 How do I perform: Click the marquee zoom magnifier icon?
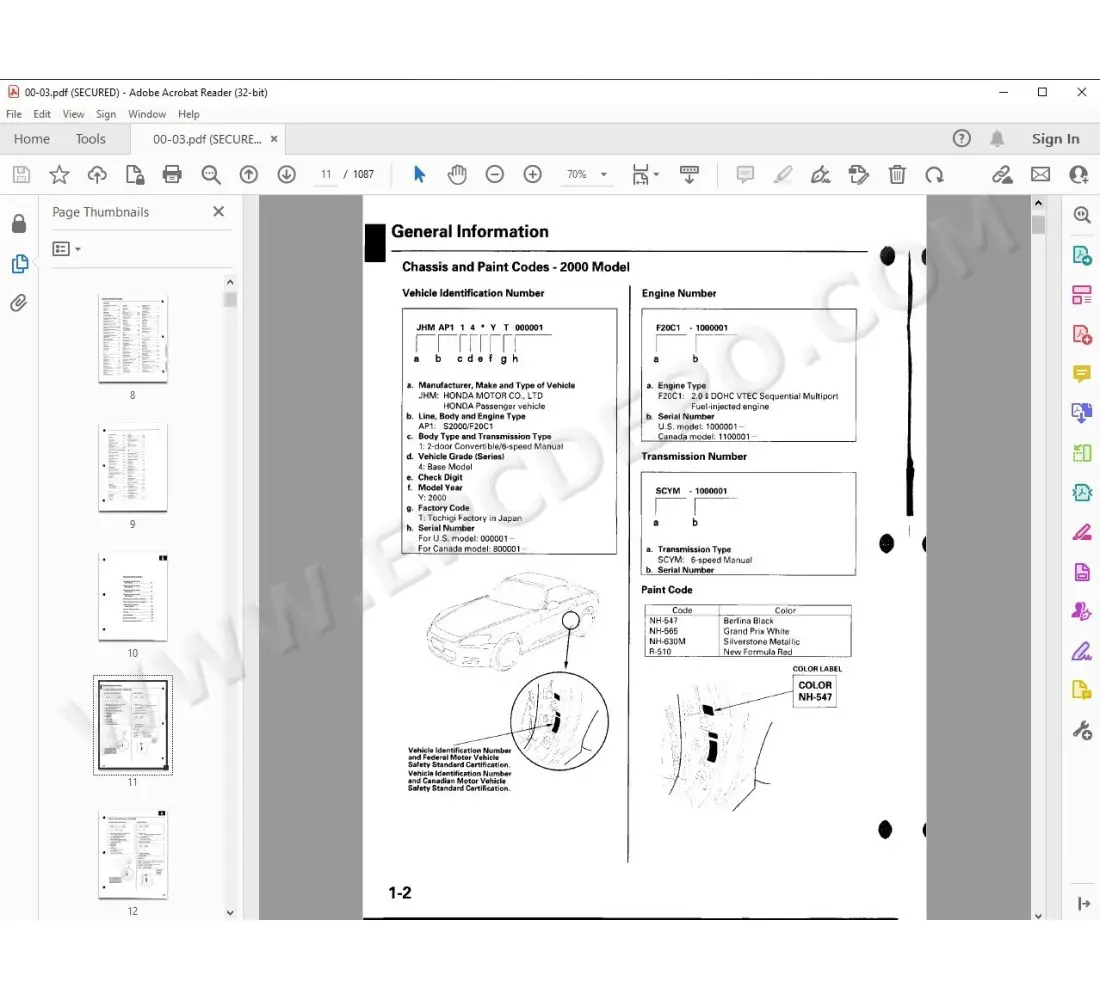[x=1081, y=214]
